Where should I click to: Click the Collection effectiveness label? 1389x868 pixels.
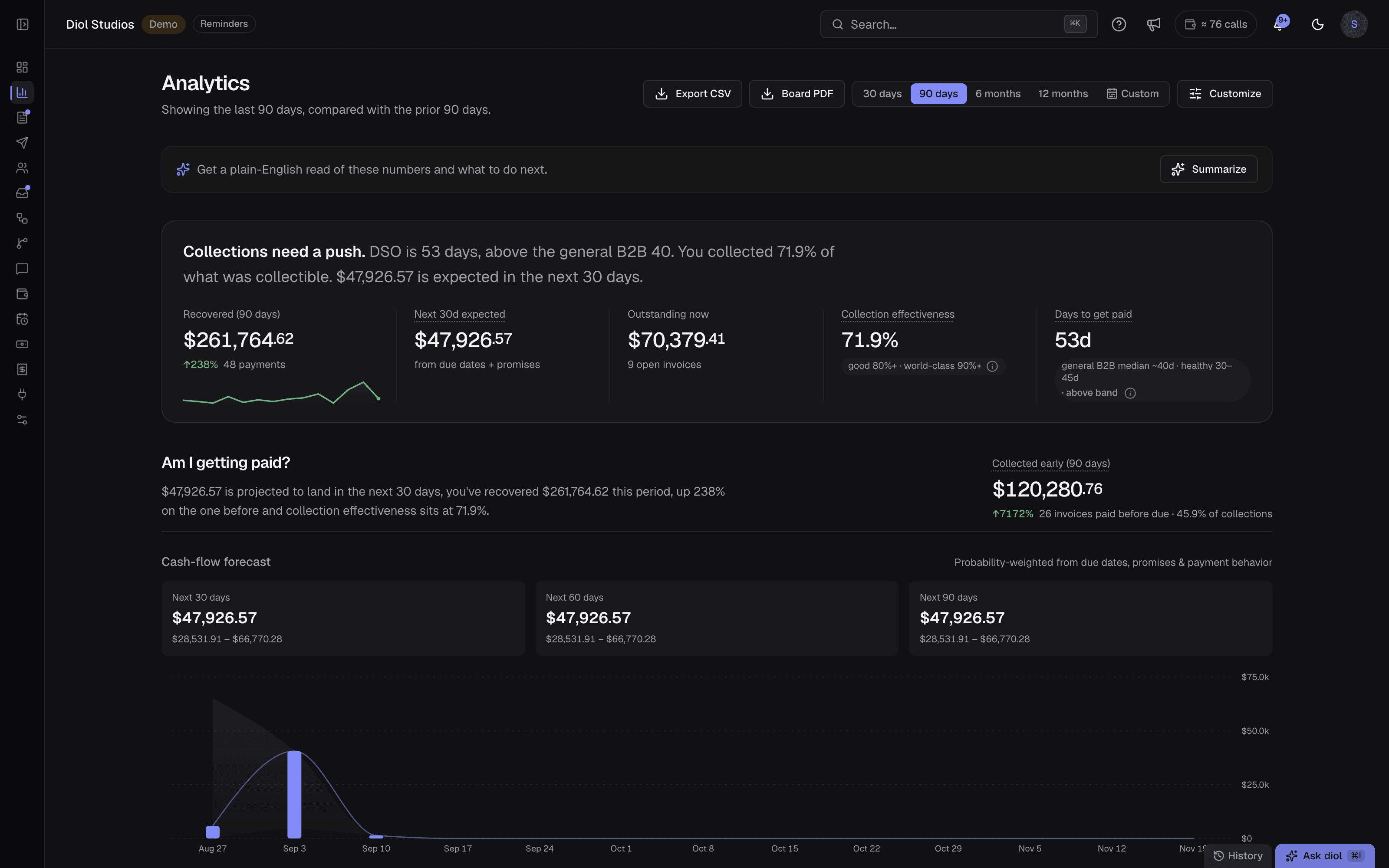click(x=898, y=315)
